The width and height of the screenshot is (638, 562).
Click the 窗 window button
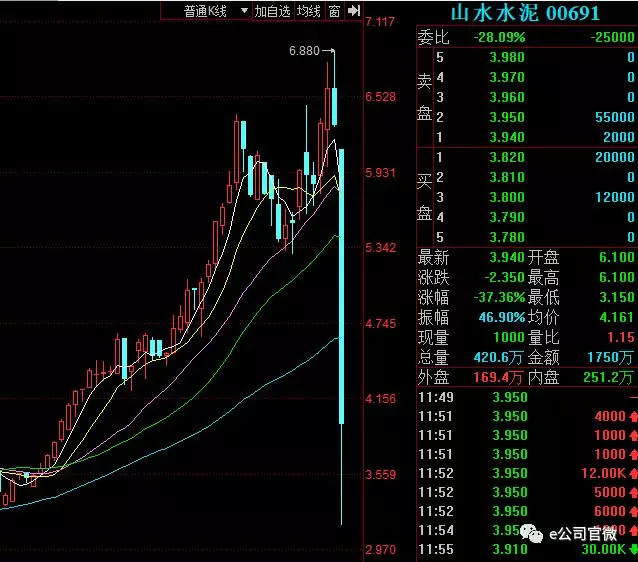334,11
